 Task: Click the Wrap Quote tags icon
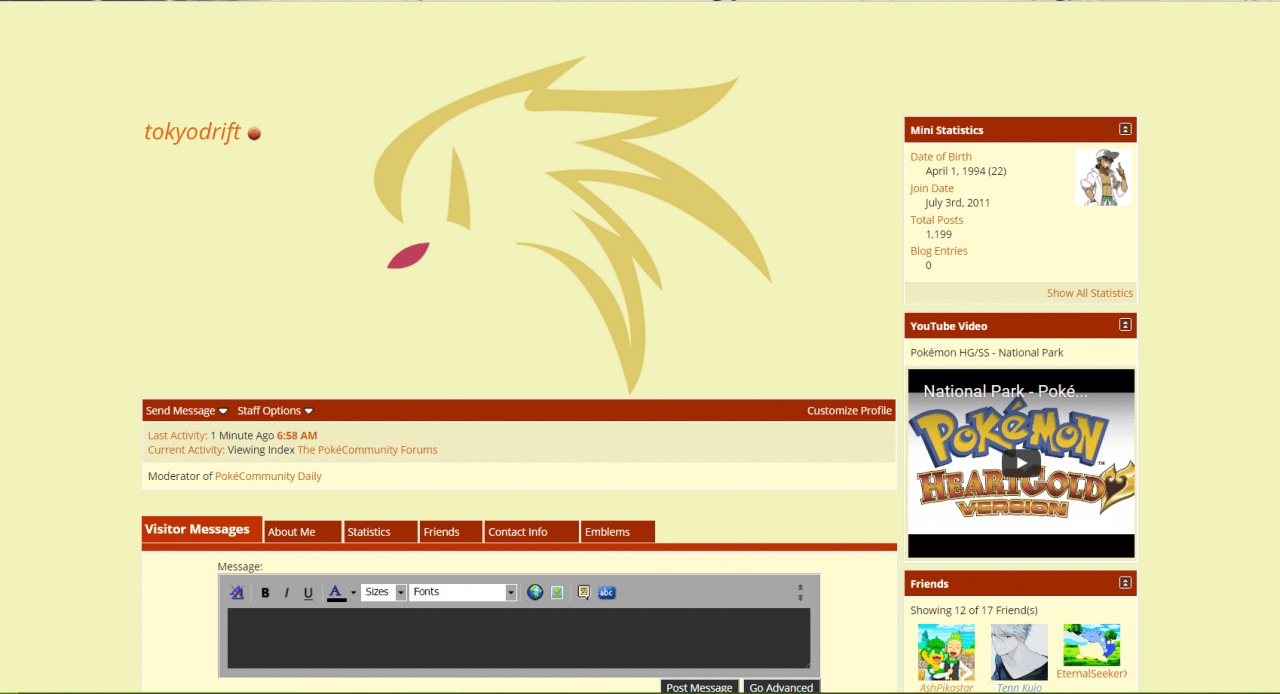point(584,592)
